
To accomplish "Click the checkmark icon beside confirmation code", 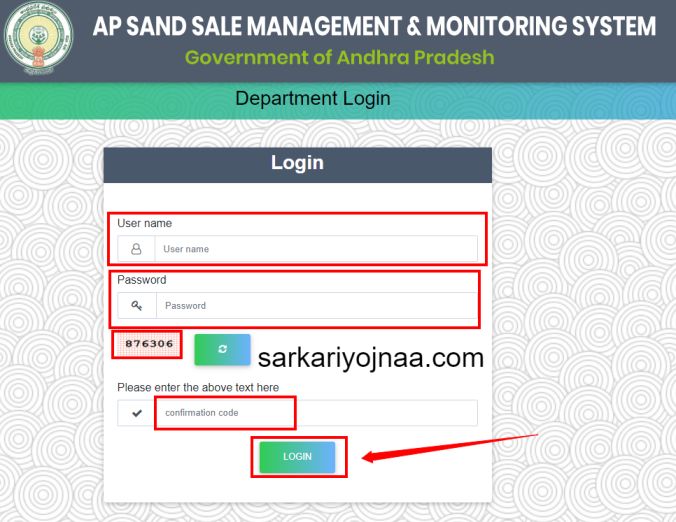I will coord(137,413).
